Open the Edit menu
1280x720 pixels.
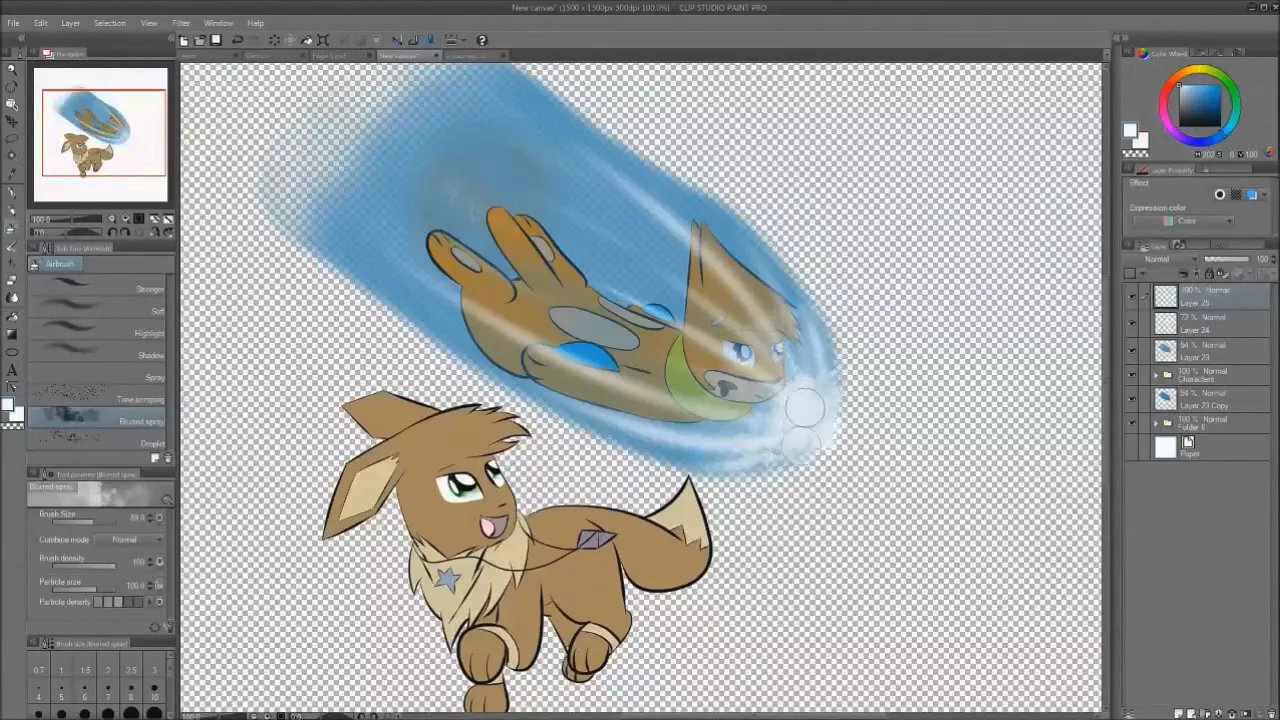[41, 23]
